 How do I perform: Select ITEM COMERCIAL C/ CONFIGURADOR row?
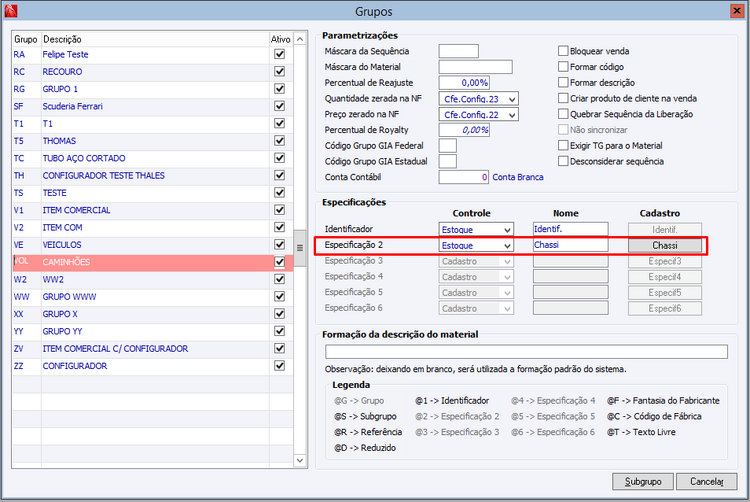click(153, 349)
